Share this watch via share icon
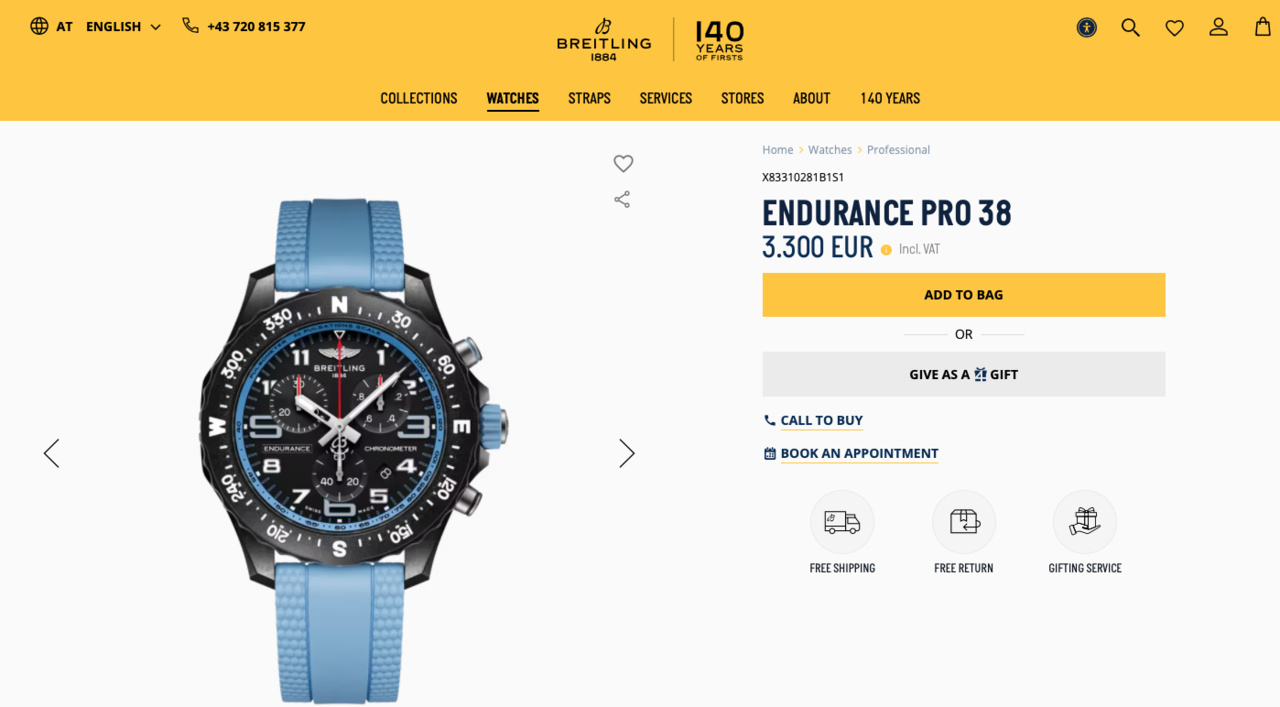This screenshot has width=1280, height=707. pos(622,199)
